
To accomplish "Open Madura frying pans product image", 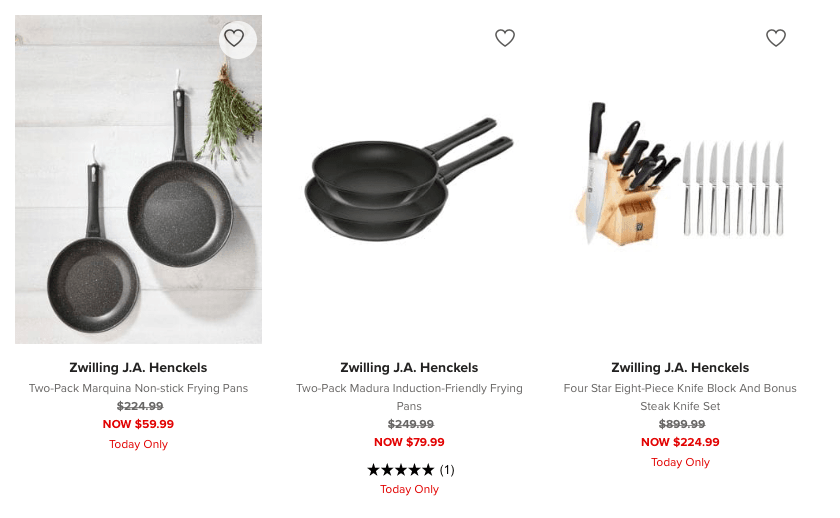I will [409, 180].
